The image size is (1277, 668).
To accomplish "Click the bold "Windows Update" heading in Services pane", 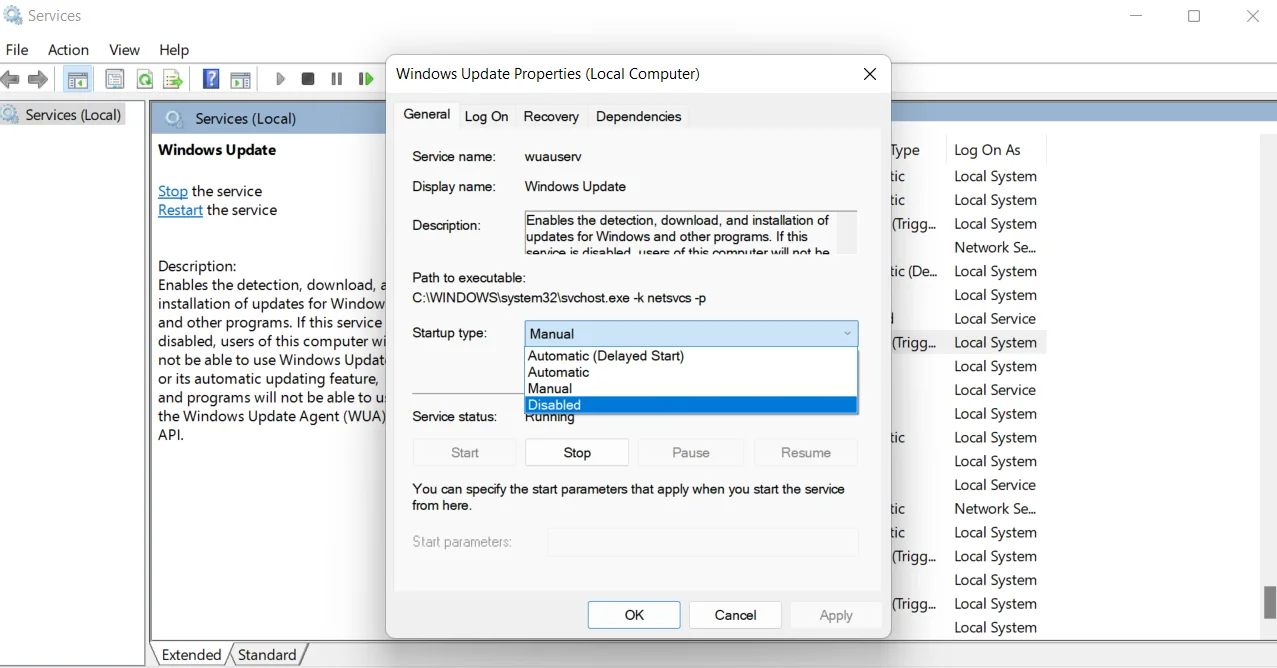I will pos(217,150).
